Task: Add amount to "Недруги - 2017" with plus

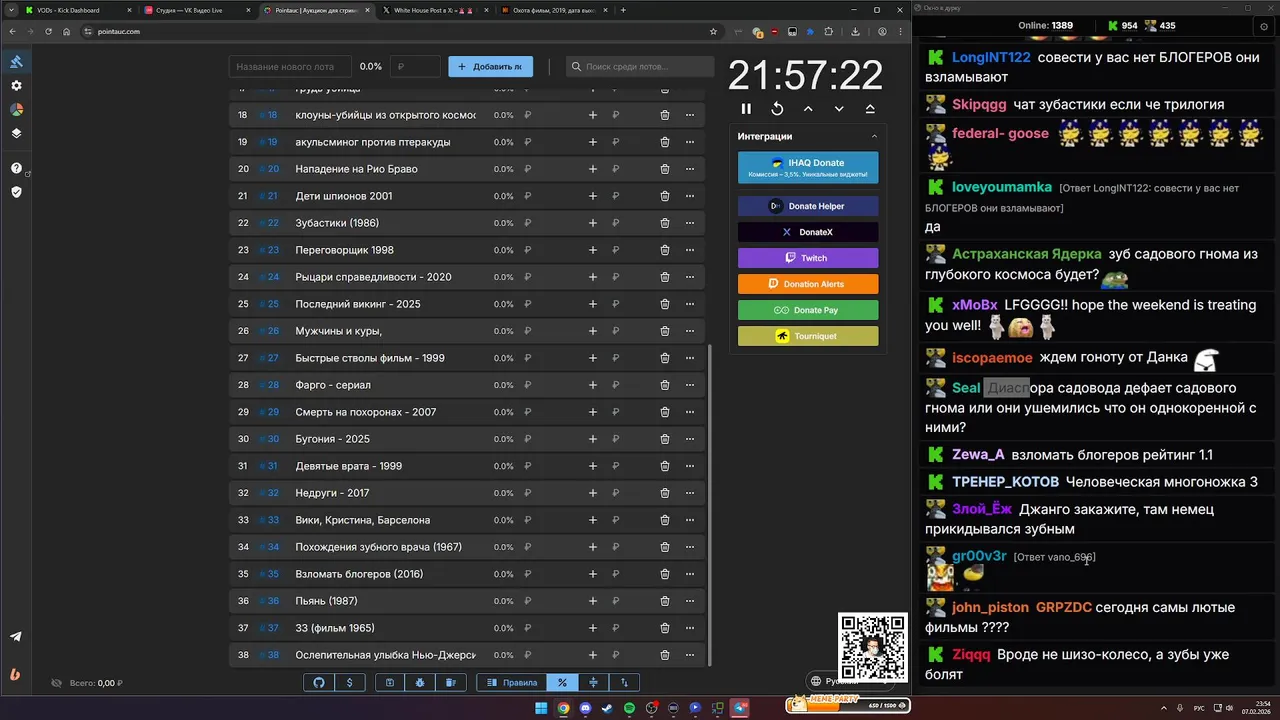Action: point(593,493)
